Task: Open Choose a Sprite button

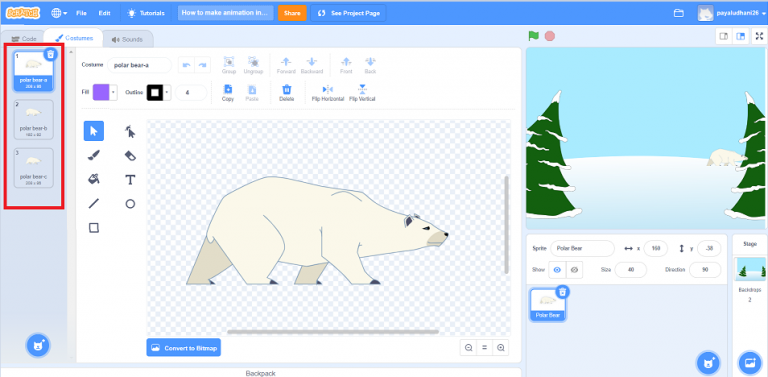Action: (x=708, y=363)
